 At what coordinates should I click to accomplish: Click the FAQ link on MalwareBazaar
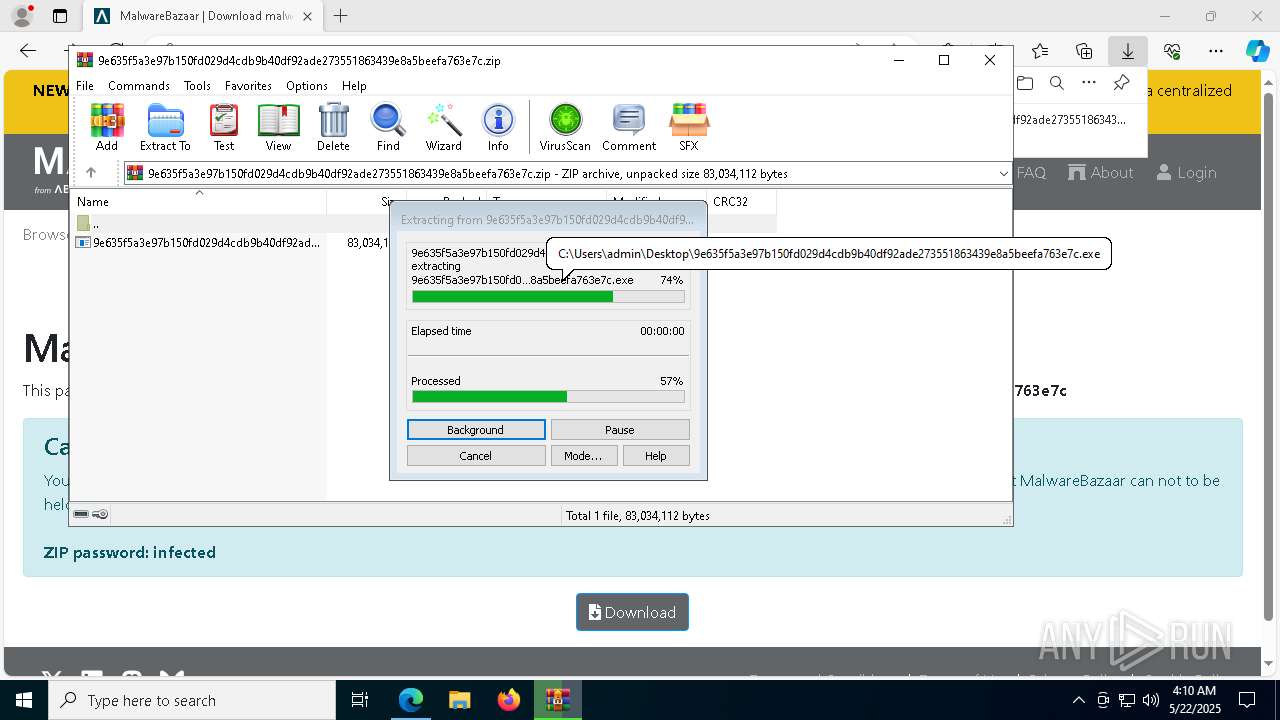[x=1031, y=173]
